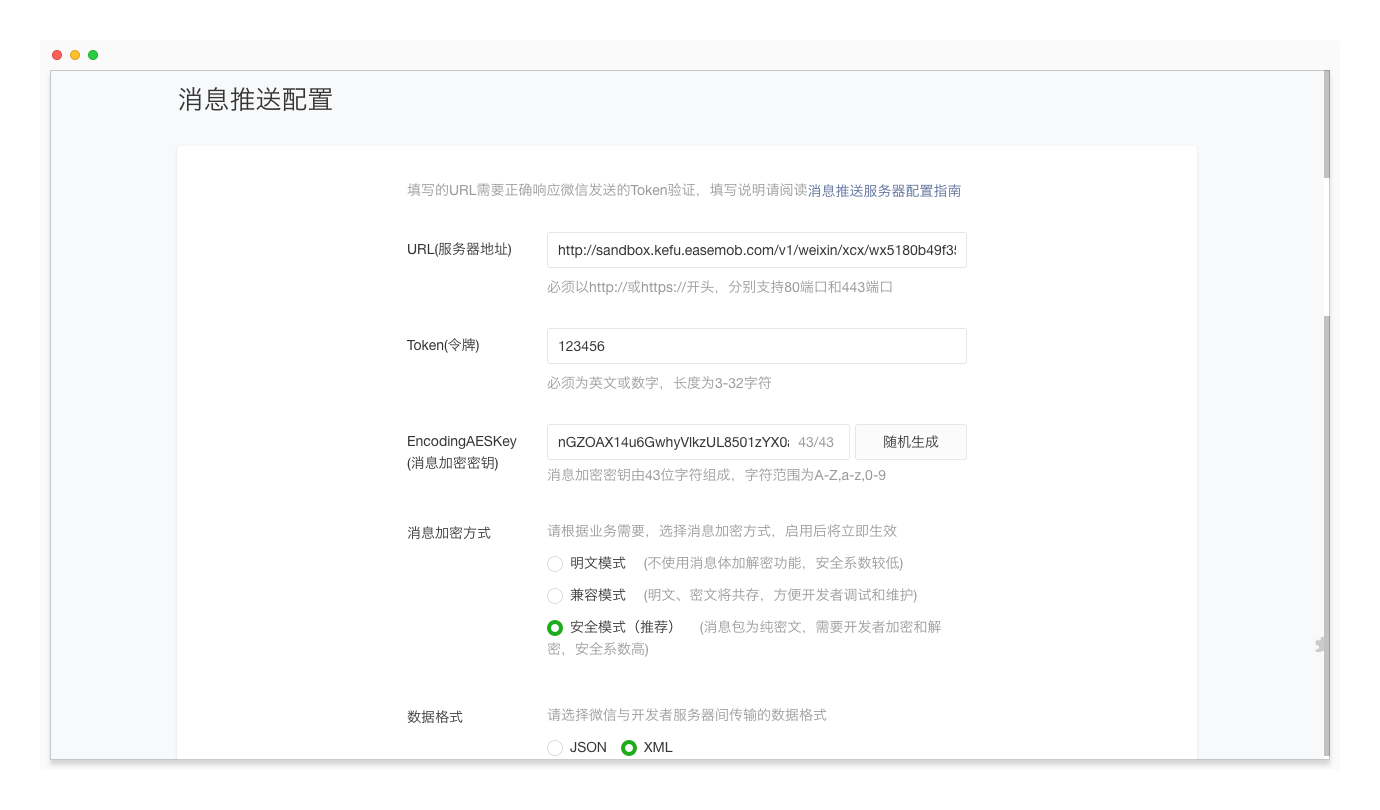This screenshot has width=1380, height=810.
Task: Click the EncodingAESKey label text
Action: (x=462, y=441)
